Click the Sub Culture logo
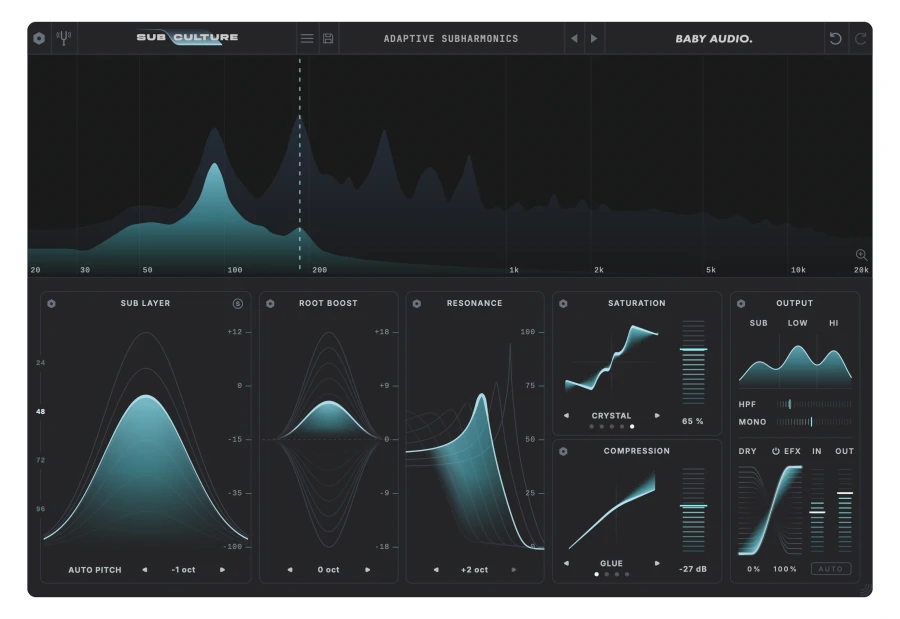This screenshot has width=900, height=619. click(x=187, y=37)
